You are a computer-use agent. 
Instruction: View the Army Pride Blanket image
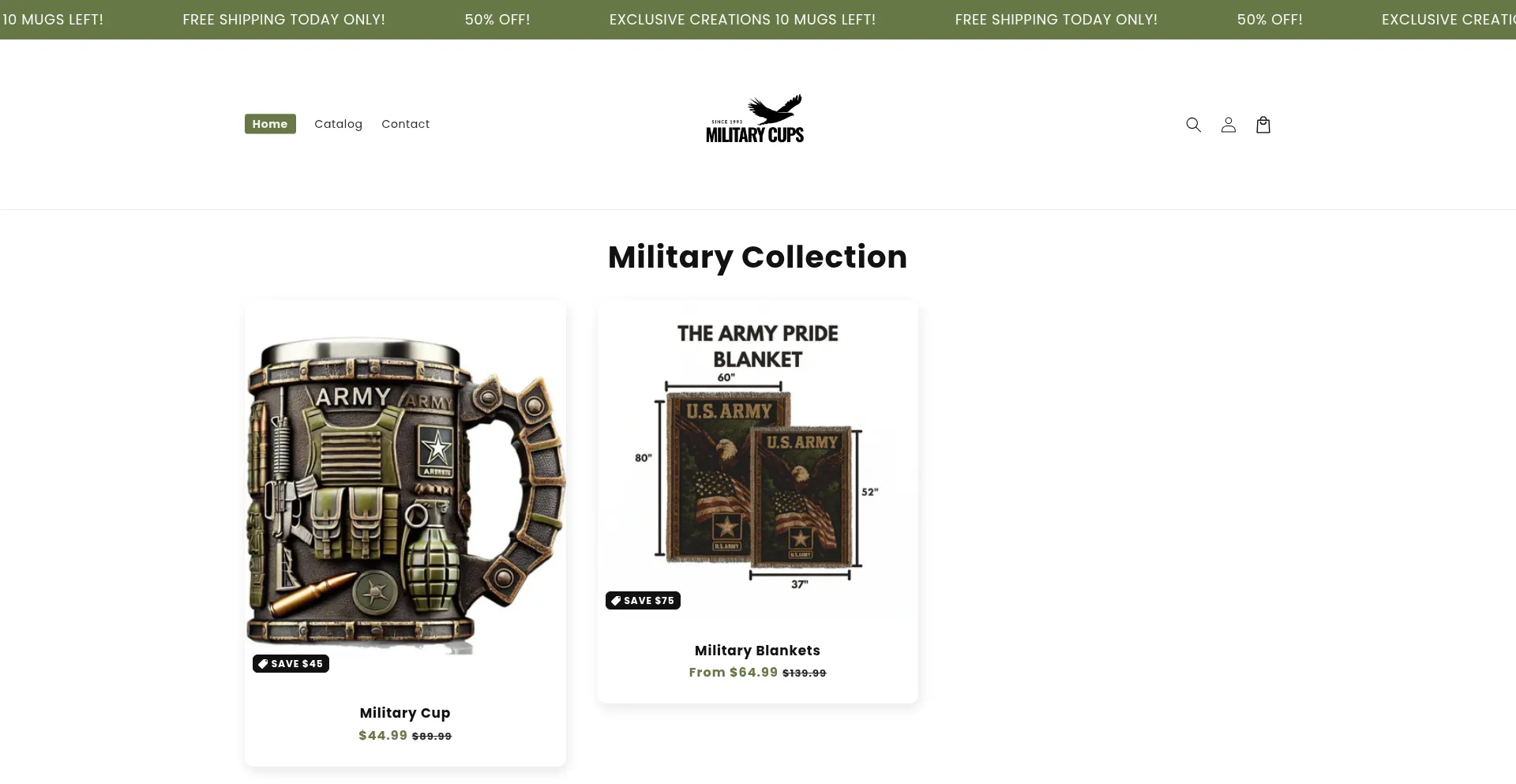758,458
